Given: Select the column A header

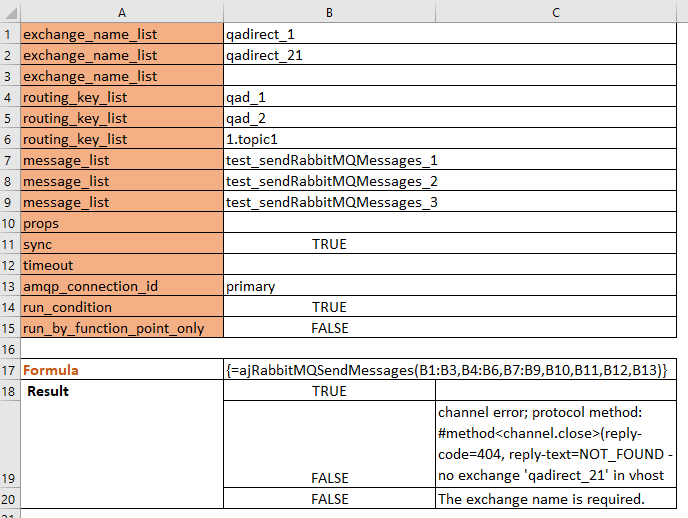Looking at the screenshot, I should point(120,11).
